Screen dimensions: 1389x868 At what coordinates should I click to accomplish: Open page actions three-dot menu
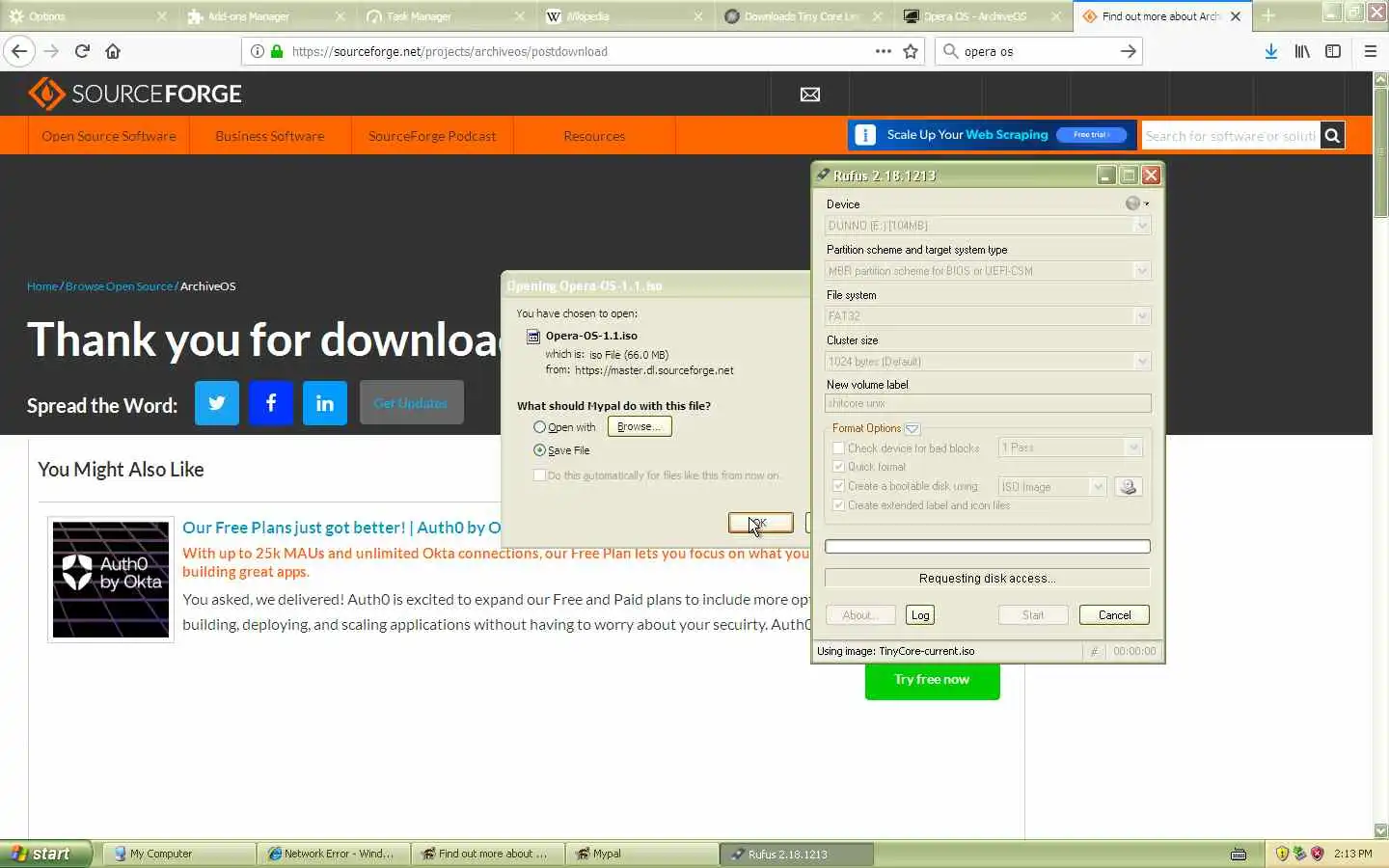(883, 51)
